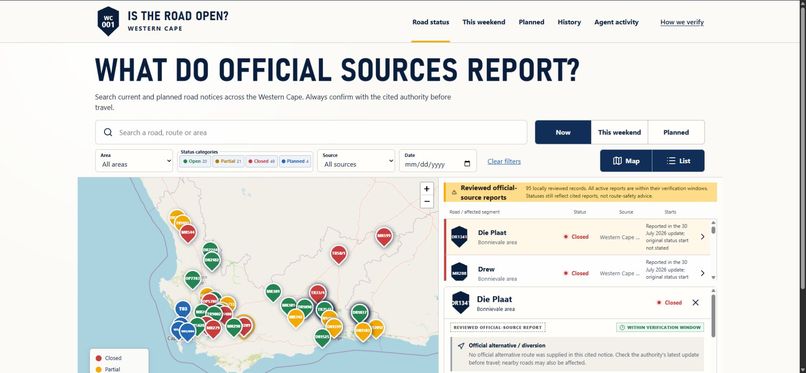Select the green MR309 map marker
806x373 pixels.
(x=273, y=292)
